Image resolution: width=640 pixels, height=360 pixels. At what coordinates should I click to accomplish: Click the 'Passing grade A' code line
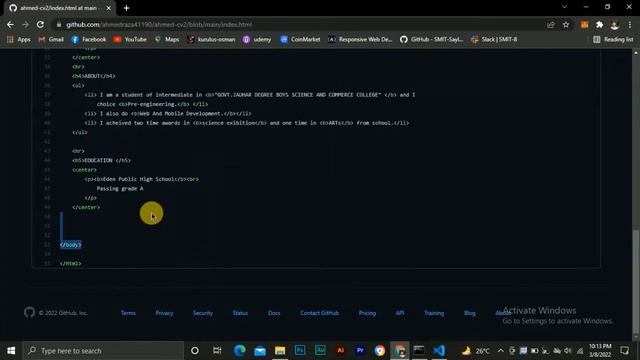coord(120,189)
